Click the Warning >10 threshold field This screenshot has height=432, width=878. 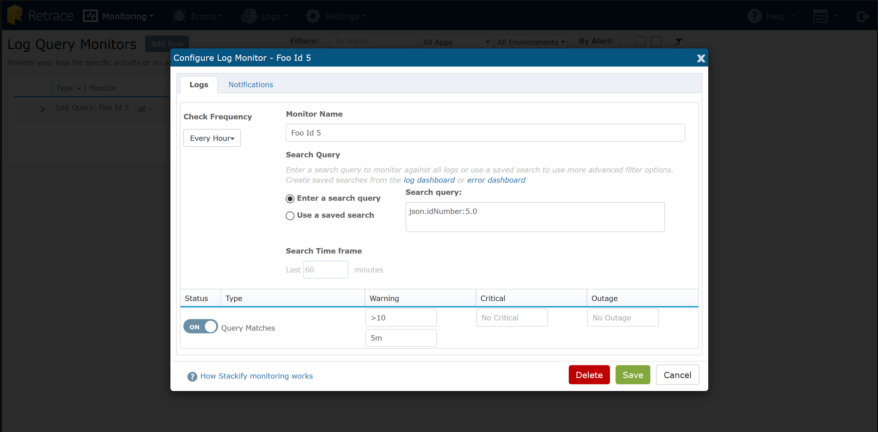401,318
